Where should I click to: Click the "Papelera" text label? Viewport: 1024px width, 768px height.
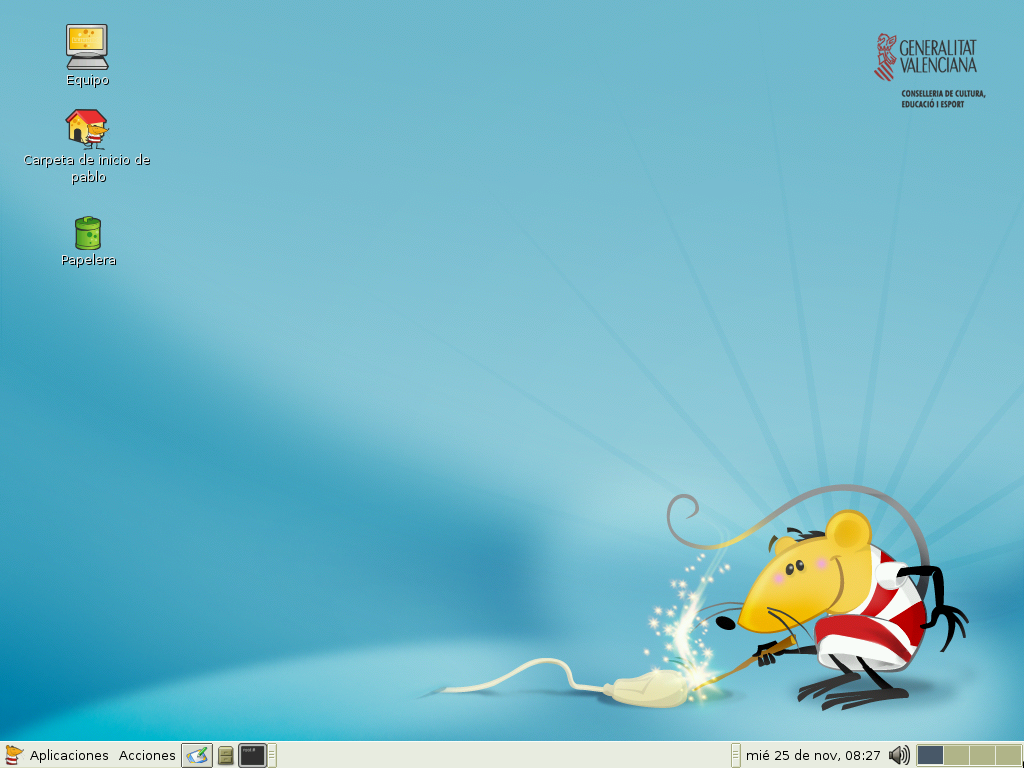click(88, 260)
